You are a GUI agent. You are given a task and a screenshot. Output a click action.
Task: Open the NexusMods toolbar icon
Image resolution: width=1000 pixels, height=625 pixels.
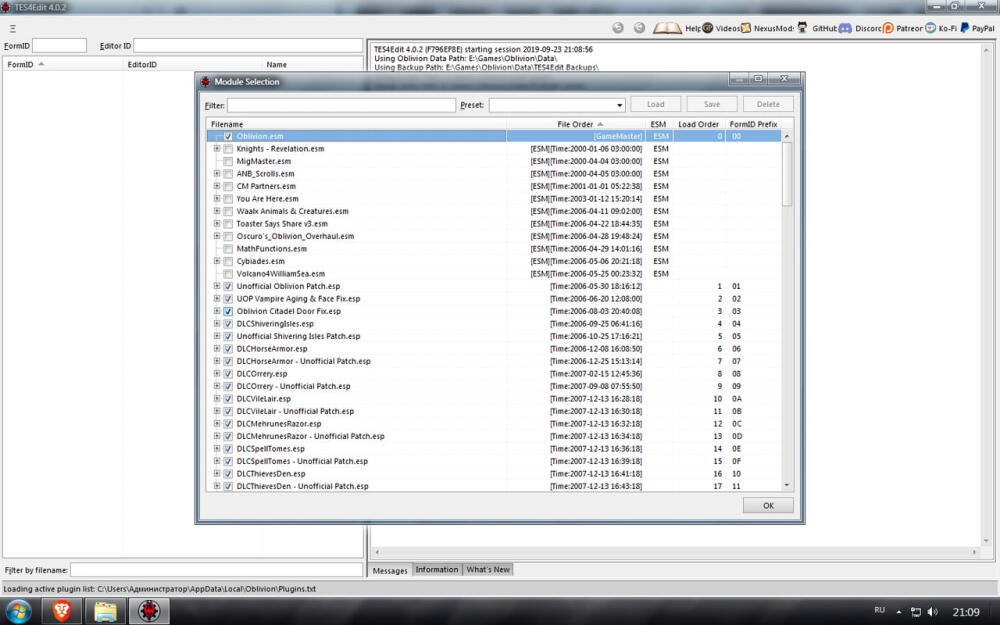pos(746,28)
